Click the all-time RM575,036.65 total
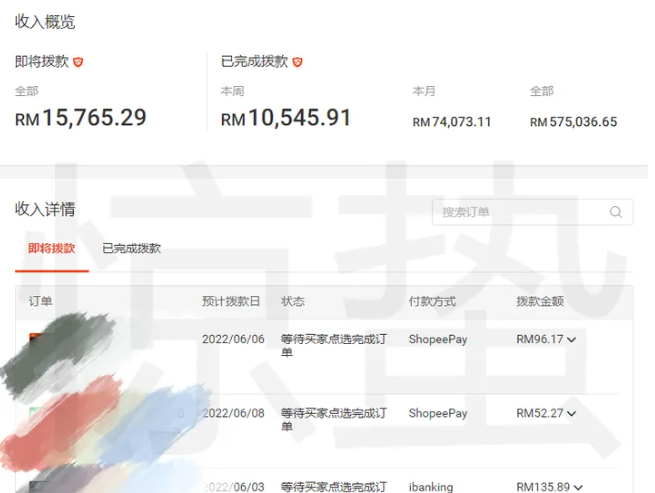This screenshot has width=655, height=493. [x=573, y=122]
